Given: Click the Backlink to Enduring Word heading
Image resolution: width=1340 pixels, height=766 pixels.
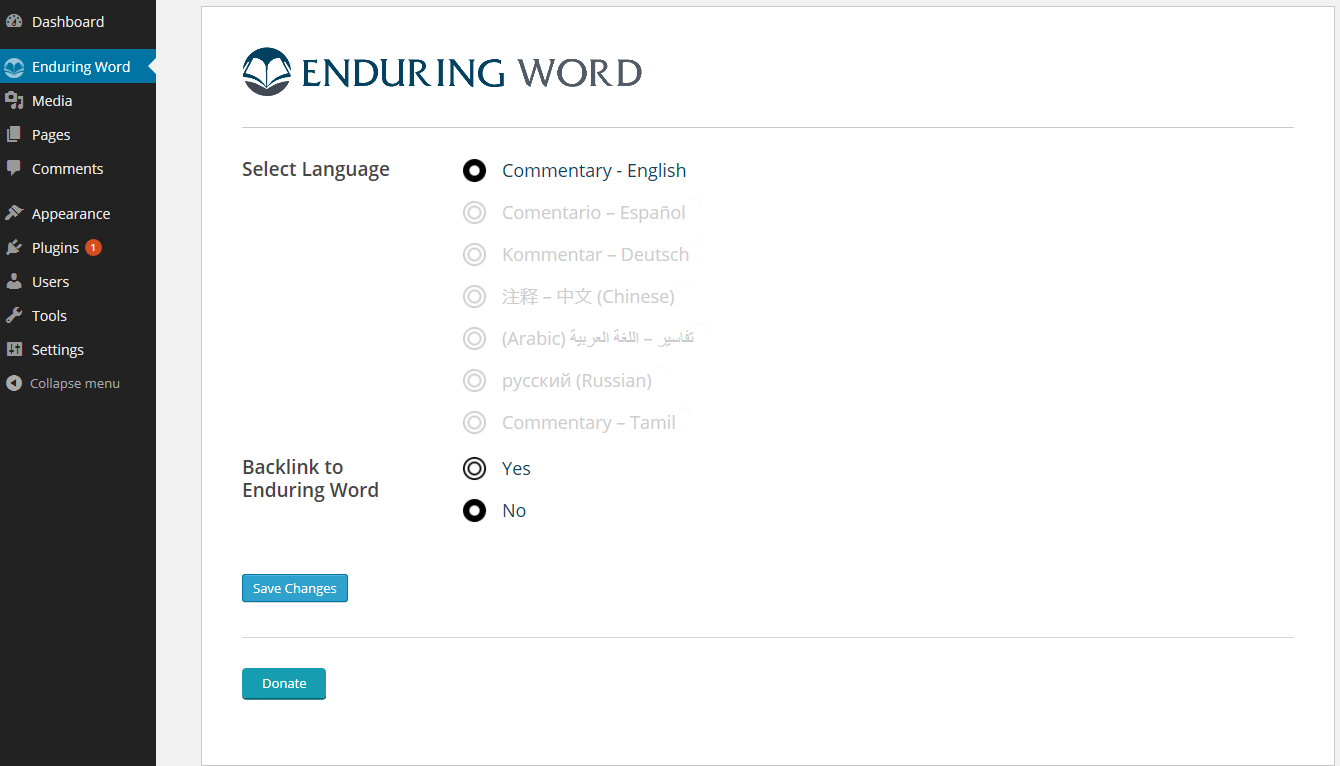Looking at the screenshot, I should pyautogui.click(x=311, y=479).
